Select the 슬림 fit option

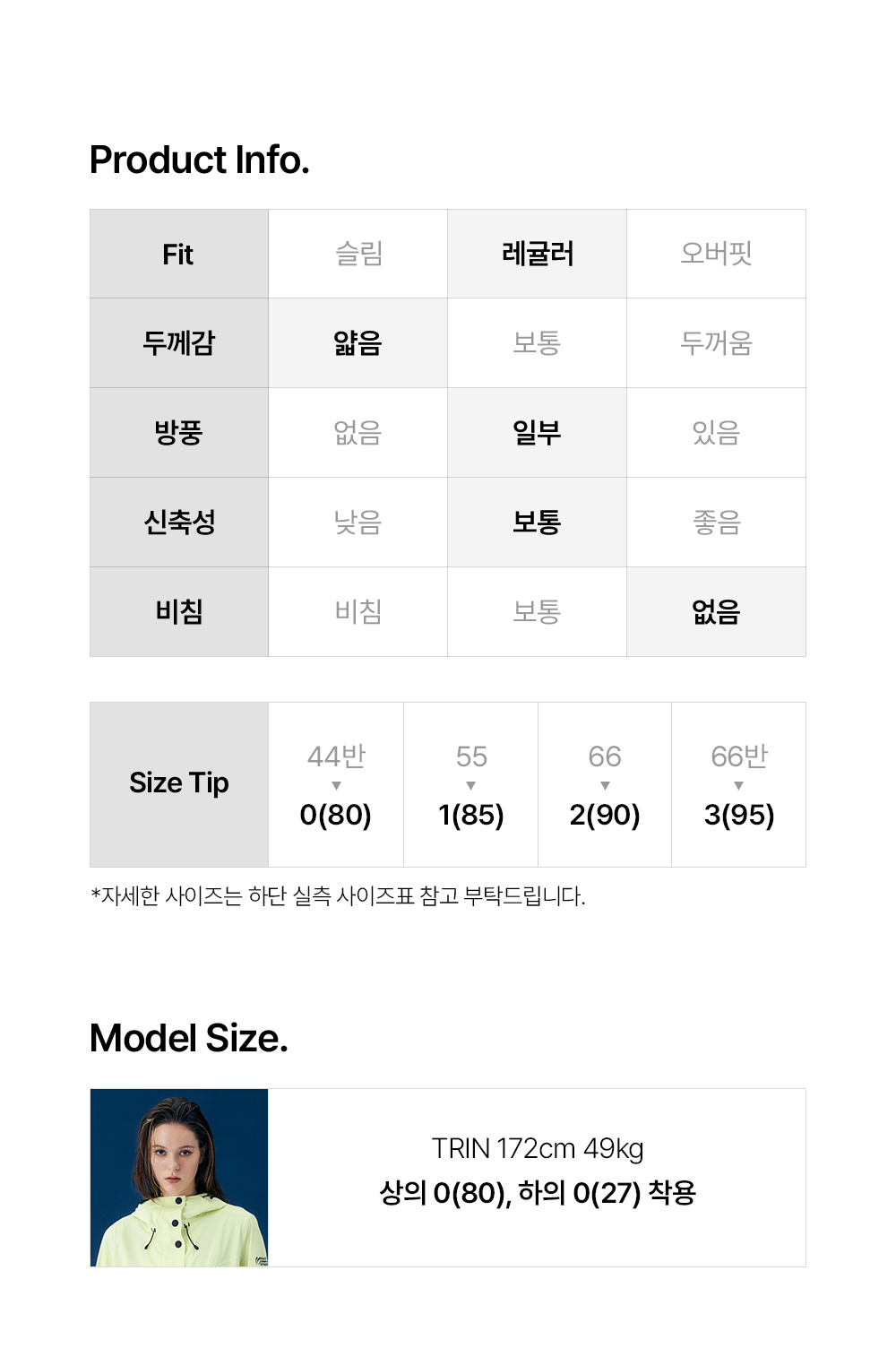(x=358, y=254)
